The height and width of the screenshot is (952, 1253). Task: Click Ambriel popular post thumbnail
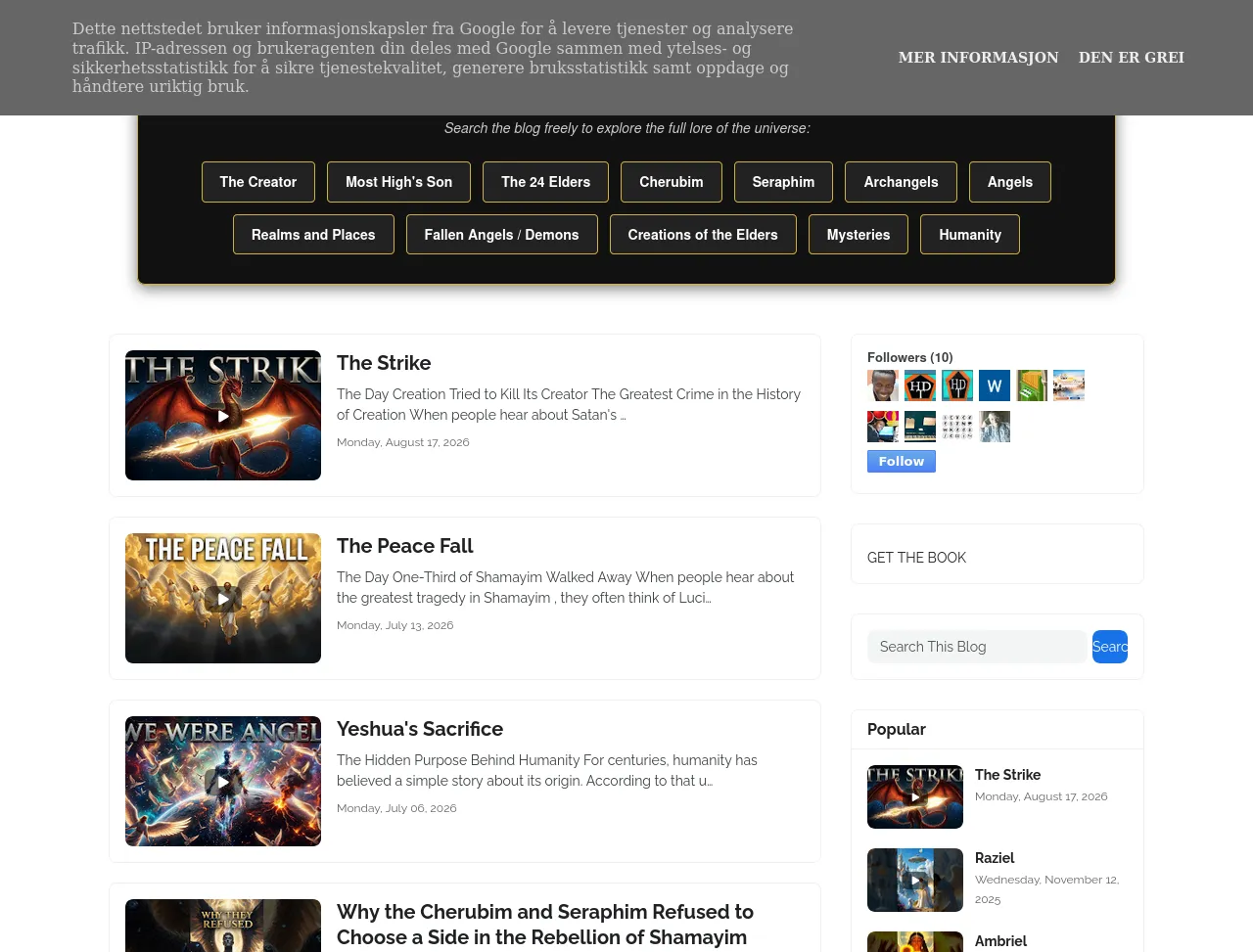(915, 942)
